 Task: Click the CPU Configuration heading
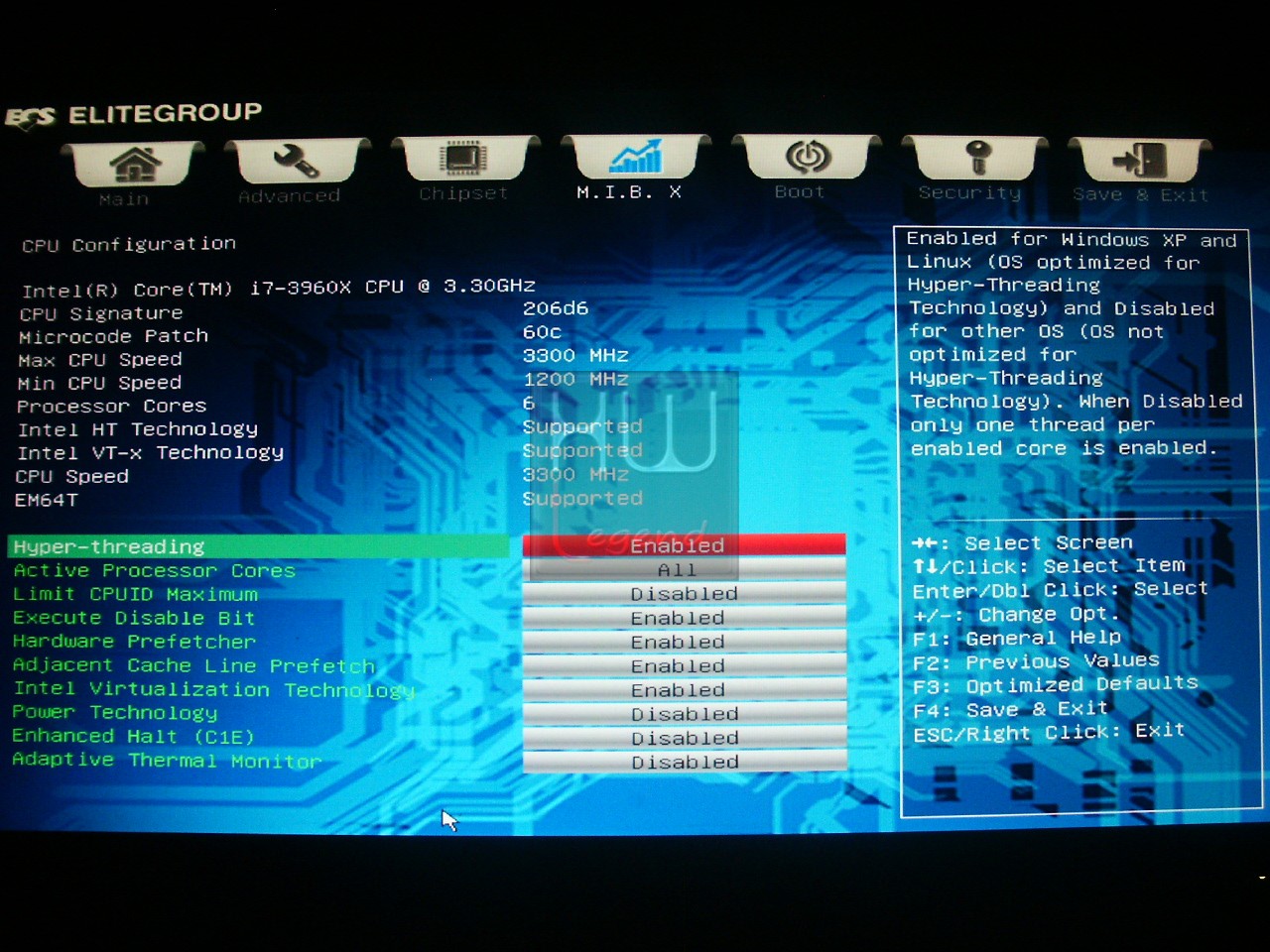pyautogui.click(x=129, y=244)
